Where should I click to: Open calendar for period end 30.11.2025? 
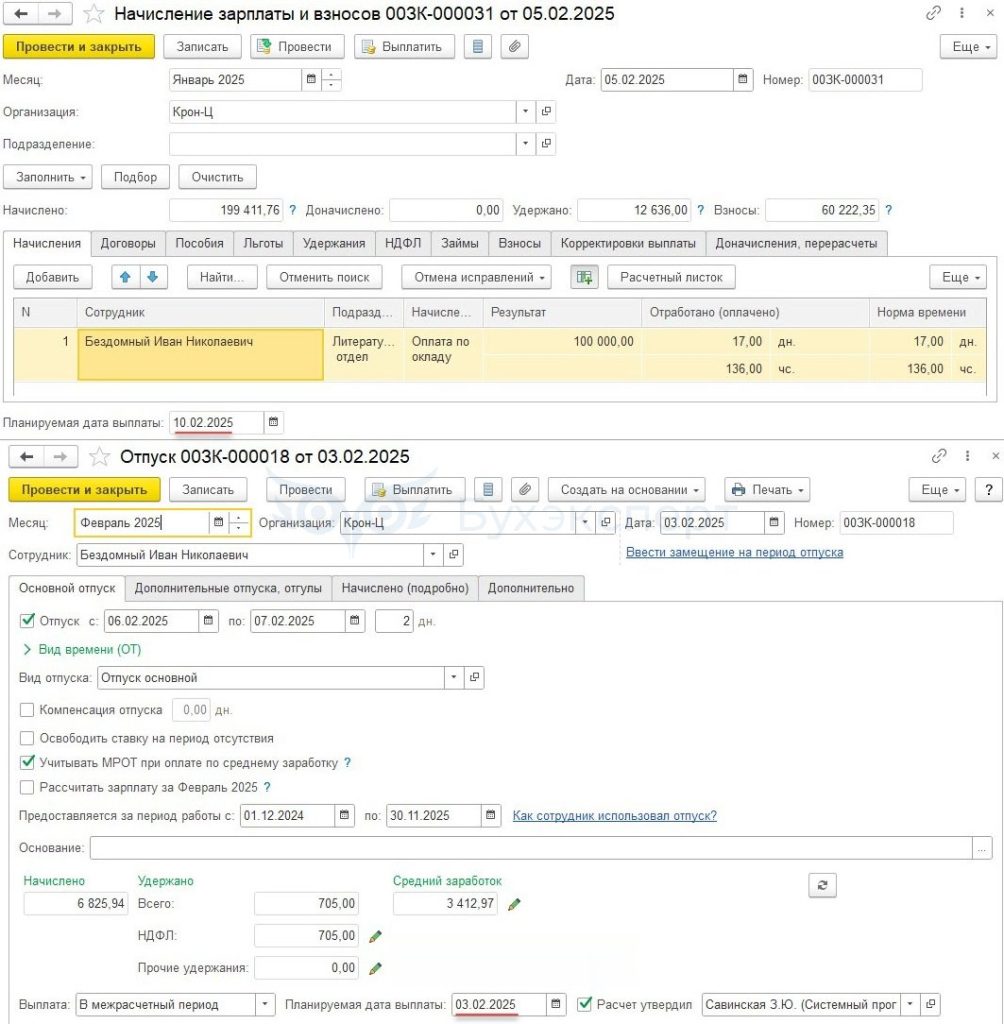tap(491, 815)
